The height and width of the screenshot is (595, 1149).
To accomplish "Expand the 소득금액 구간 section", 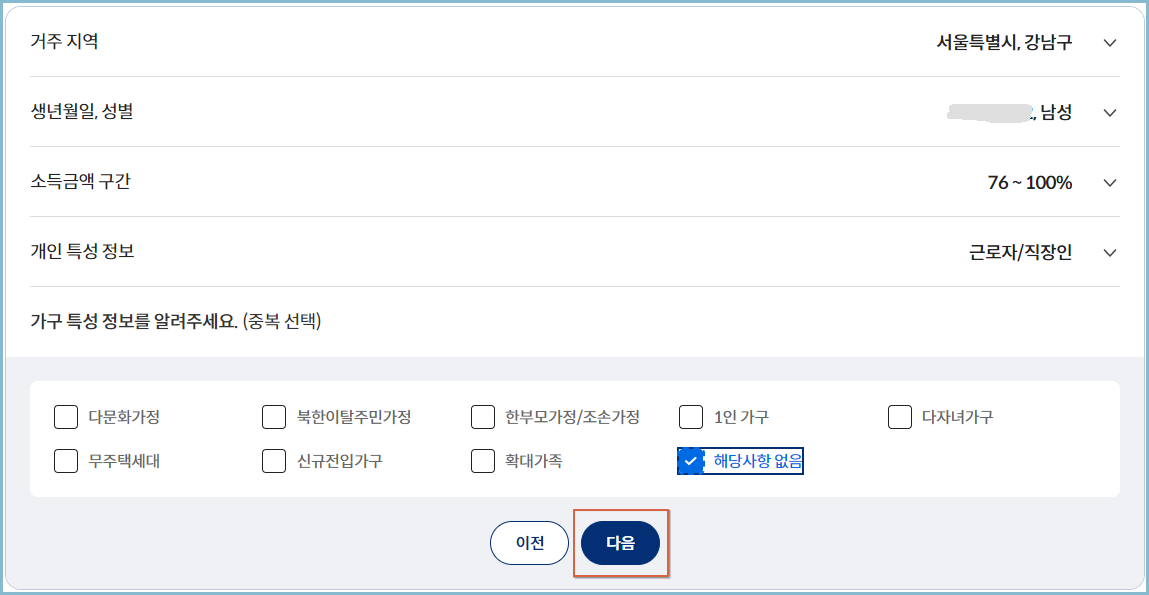I will (x=1109, y=183).
